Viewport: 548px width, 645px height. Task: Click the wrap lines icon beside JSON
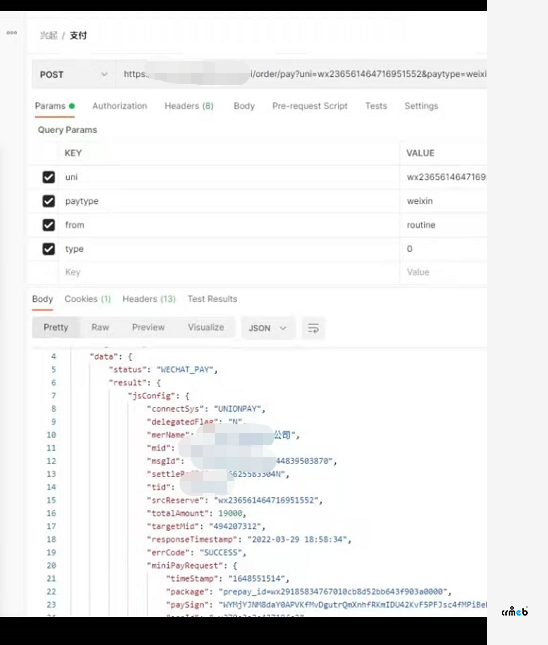313,328
